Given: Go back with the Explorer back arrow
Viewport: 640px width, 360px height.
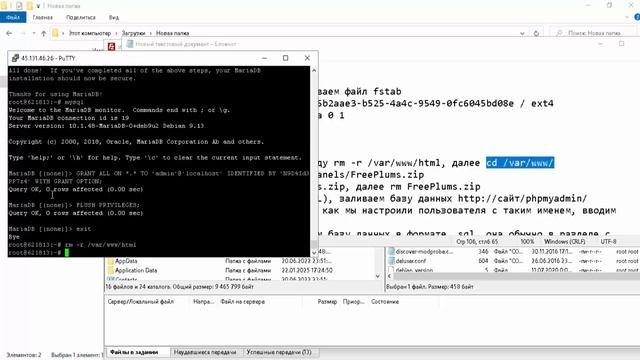Looking at the screenshot, I should 9,33.
